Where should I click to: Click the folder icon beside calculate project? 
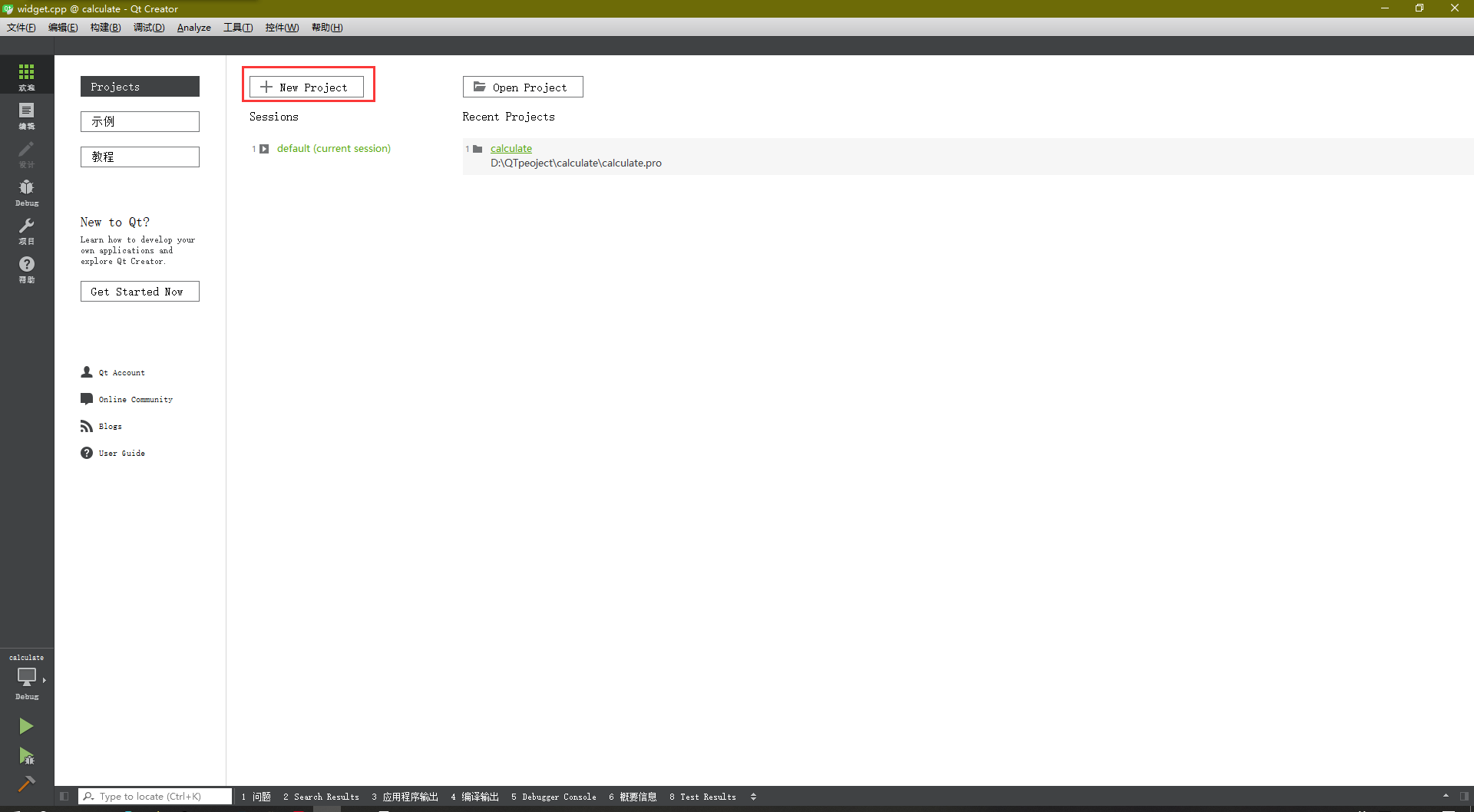pyautogui.click(x=478, y=149)
